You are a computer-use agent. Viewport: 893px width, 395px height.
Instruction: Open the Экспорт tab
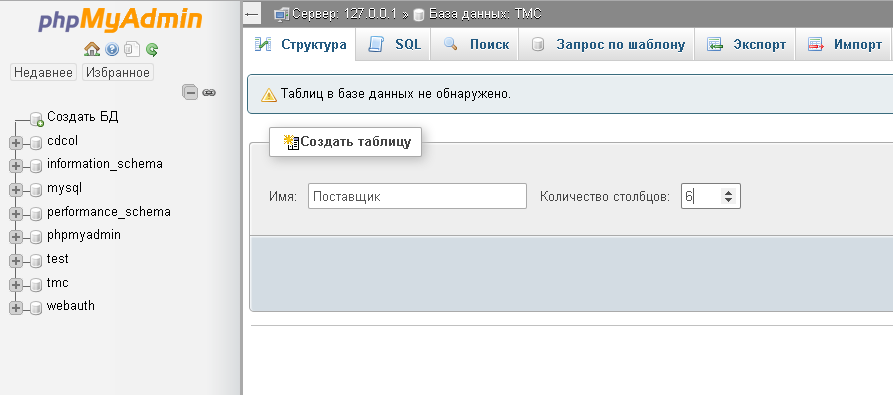[x=745, y=44]
